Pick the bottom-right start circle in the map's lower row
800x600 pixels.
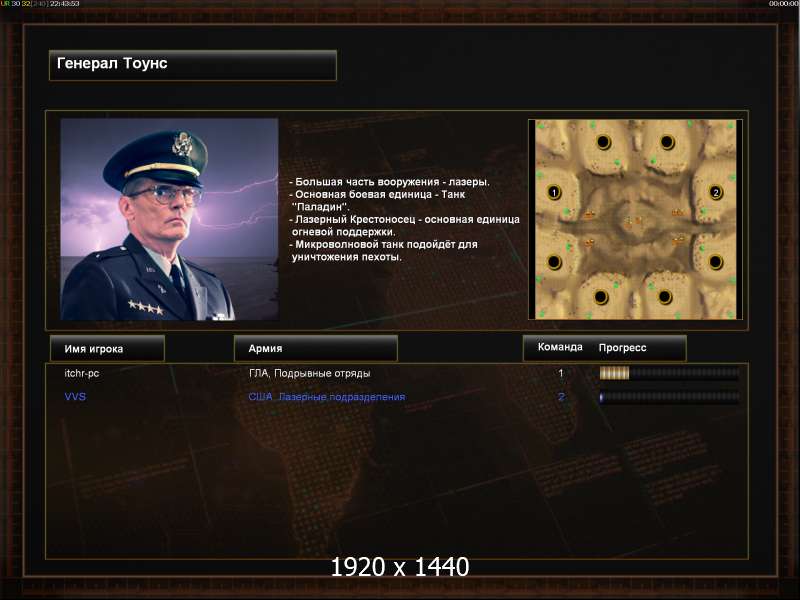(665, 297)
